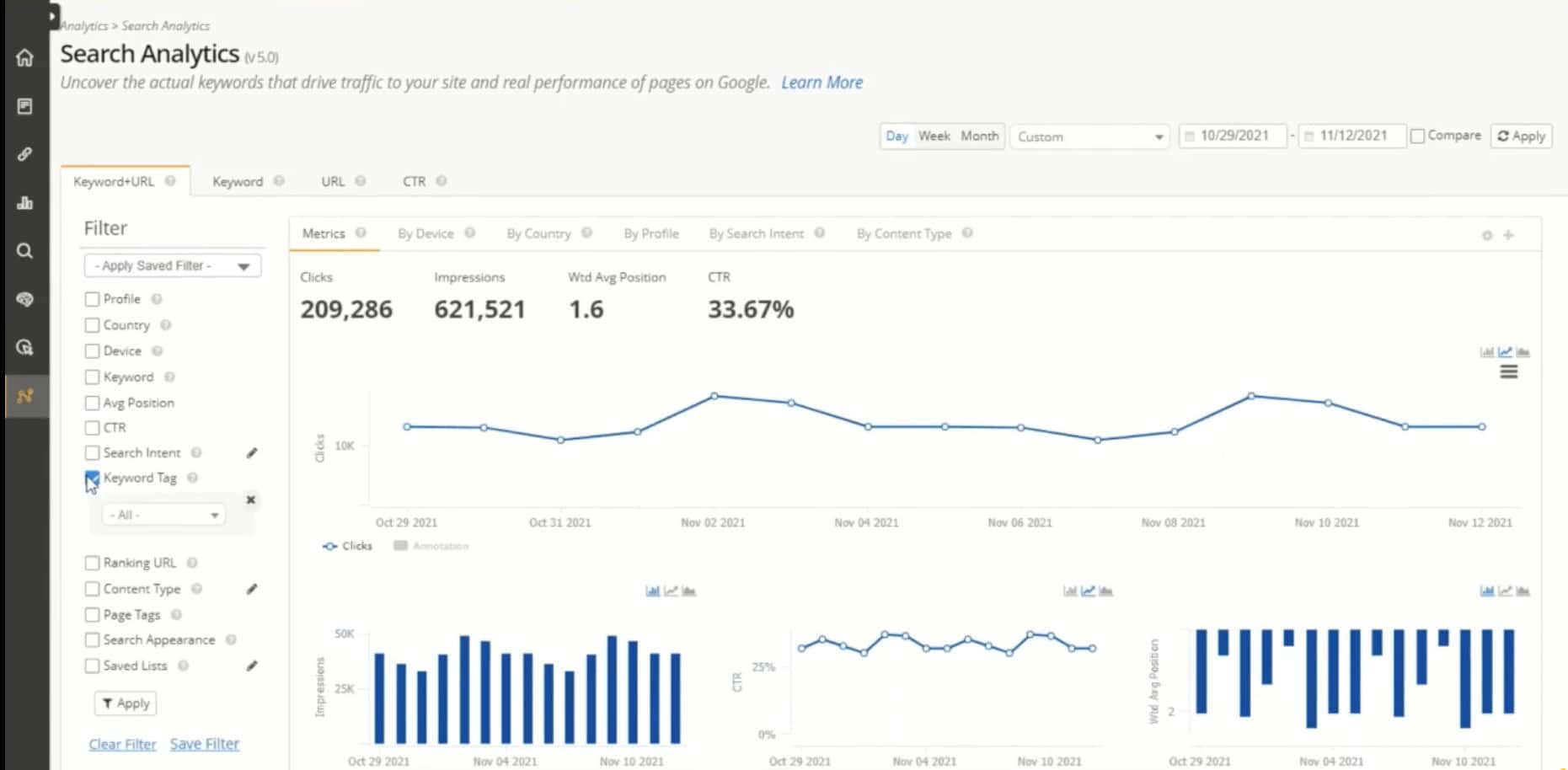Switch Clicks chart to line view icon
This screenshot has width=1568, height=770.
1505,352
